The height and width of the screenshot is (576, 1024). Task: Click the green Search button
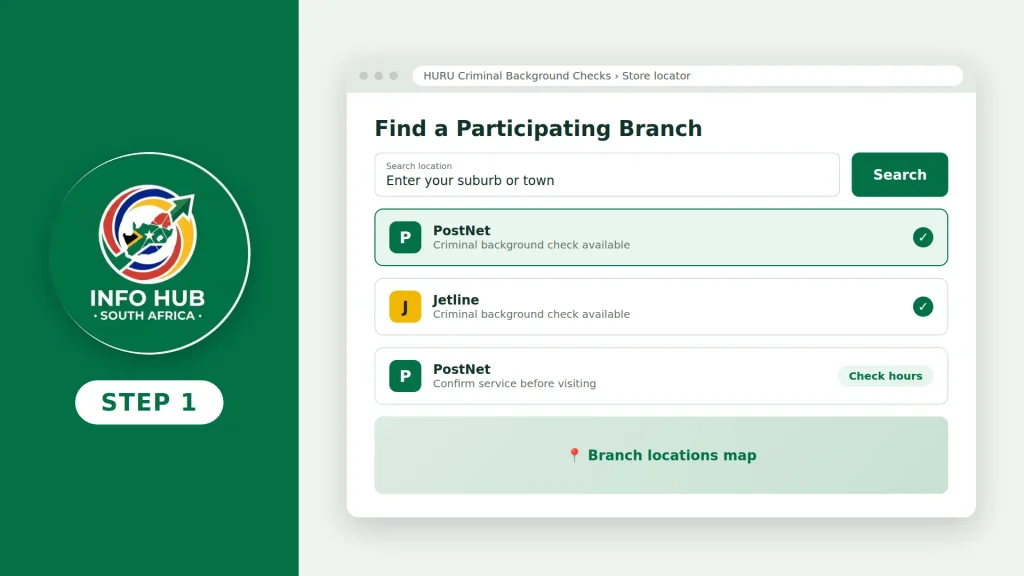point(899,174)
